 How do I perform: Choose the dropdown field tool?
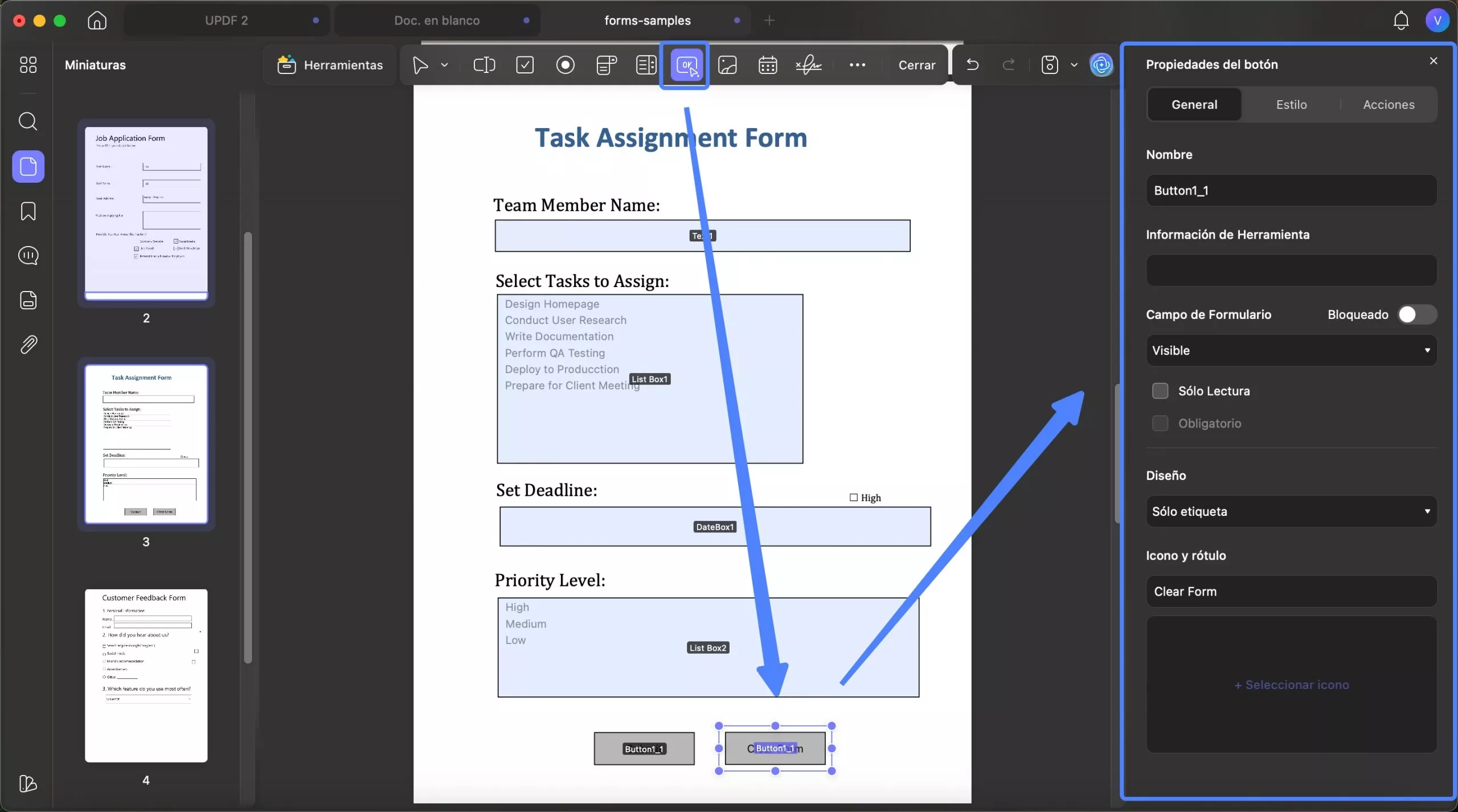click(x=606, y=65)
